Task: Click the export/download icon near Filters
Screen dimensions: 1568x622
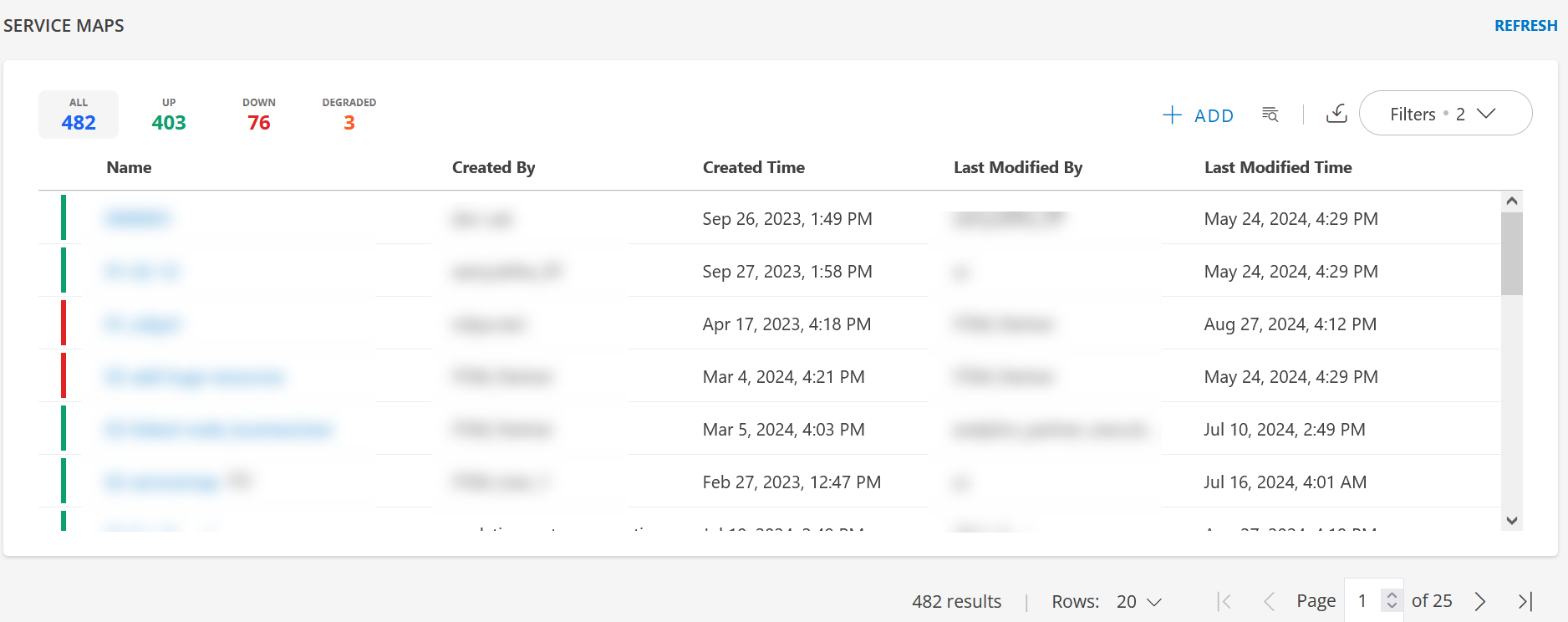Action: point(1337,114)
